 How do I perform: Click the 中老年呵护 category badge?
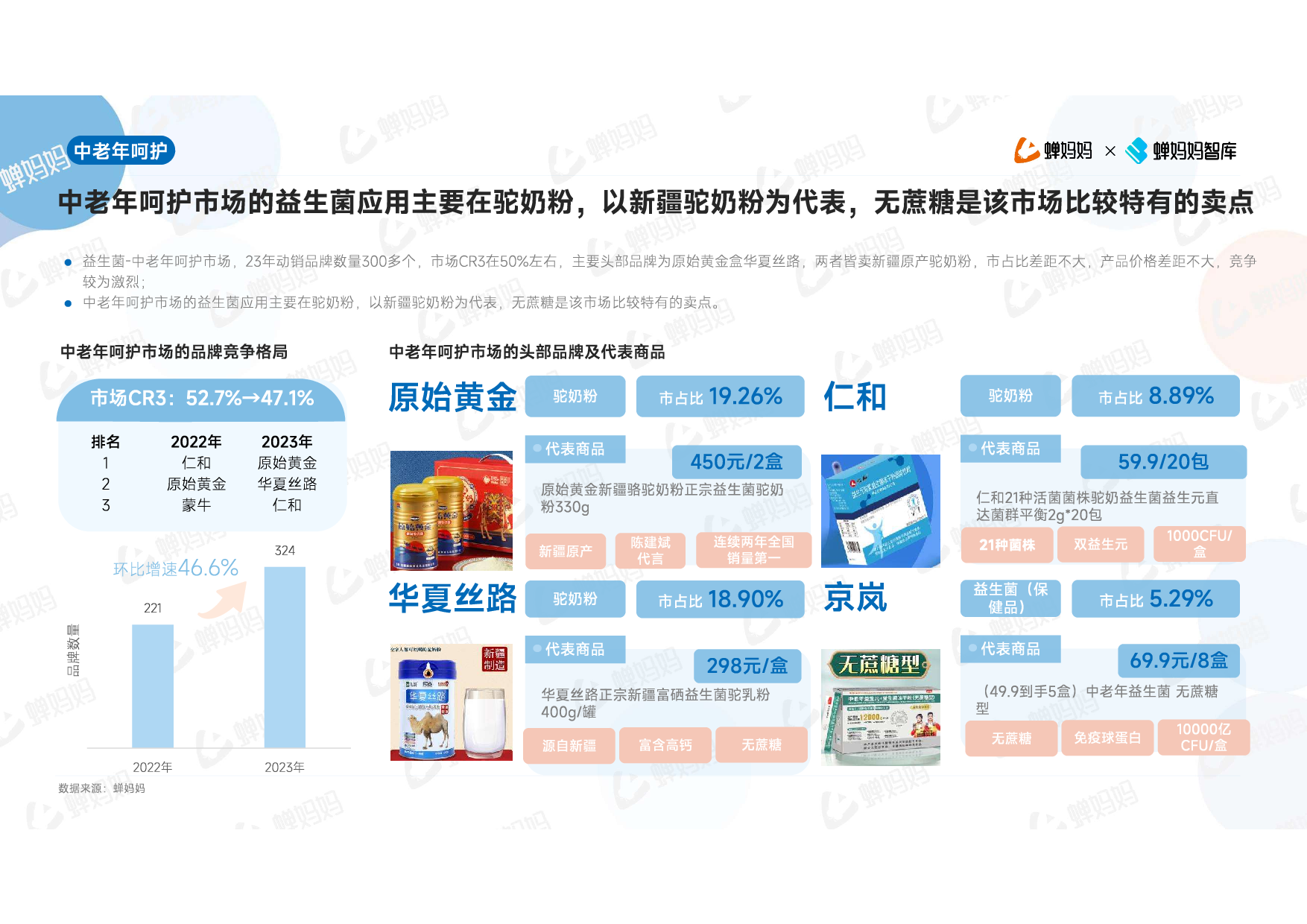(x=121, y=151)
